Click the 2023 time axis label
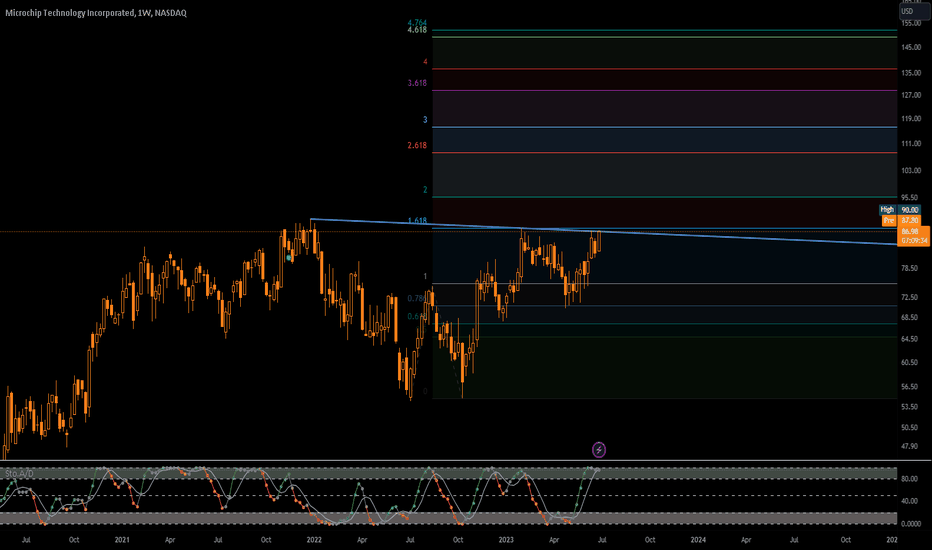 point(506,540)
